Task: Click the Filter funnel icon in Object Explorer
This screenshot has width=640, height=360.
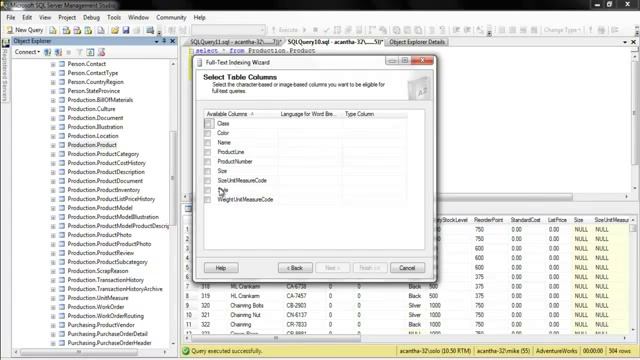Action: (80, 52)
